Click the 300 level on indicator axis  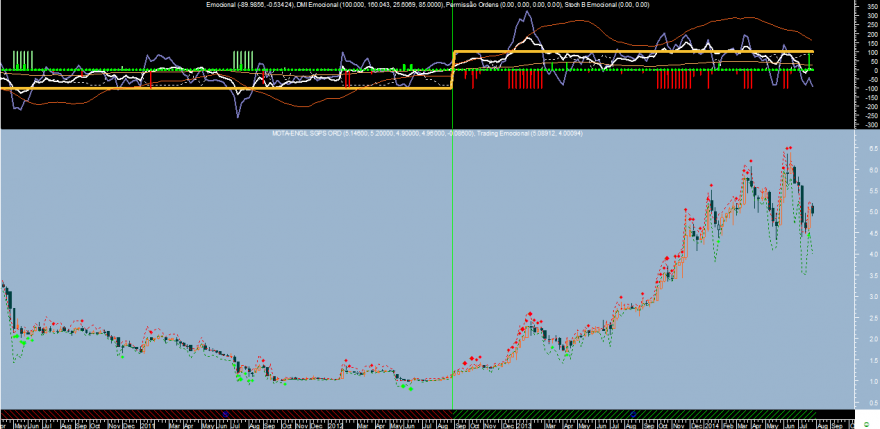click(874, 16)
